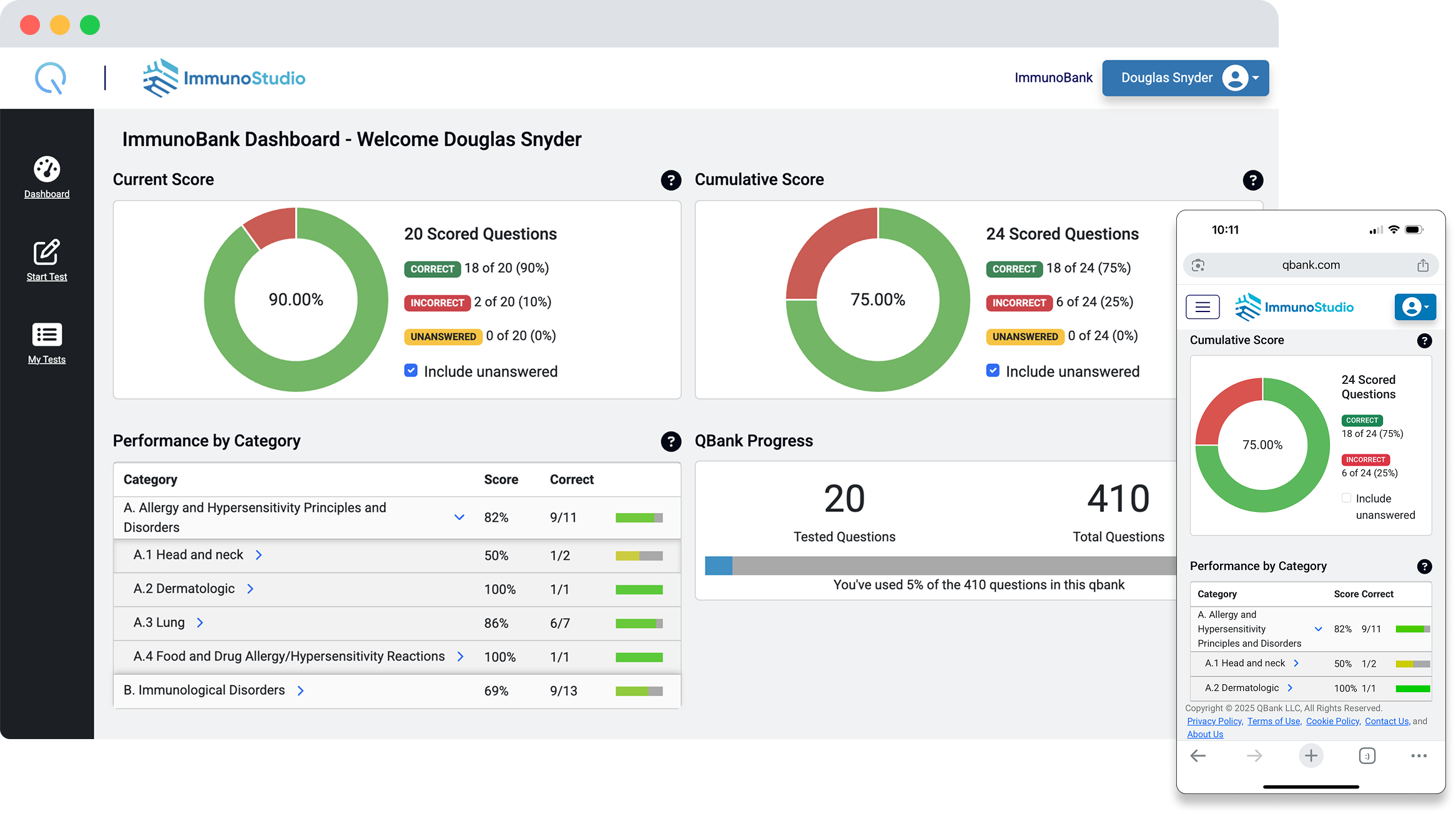This screenshot has width=1456, height=814.
Task: Click the user avatar icon beside Douglas Snyder
Action: 1235,78
